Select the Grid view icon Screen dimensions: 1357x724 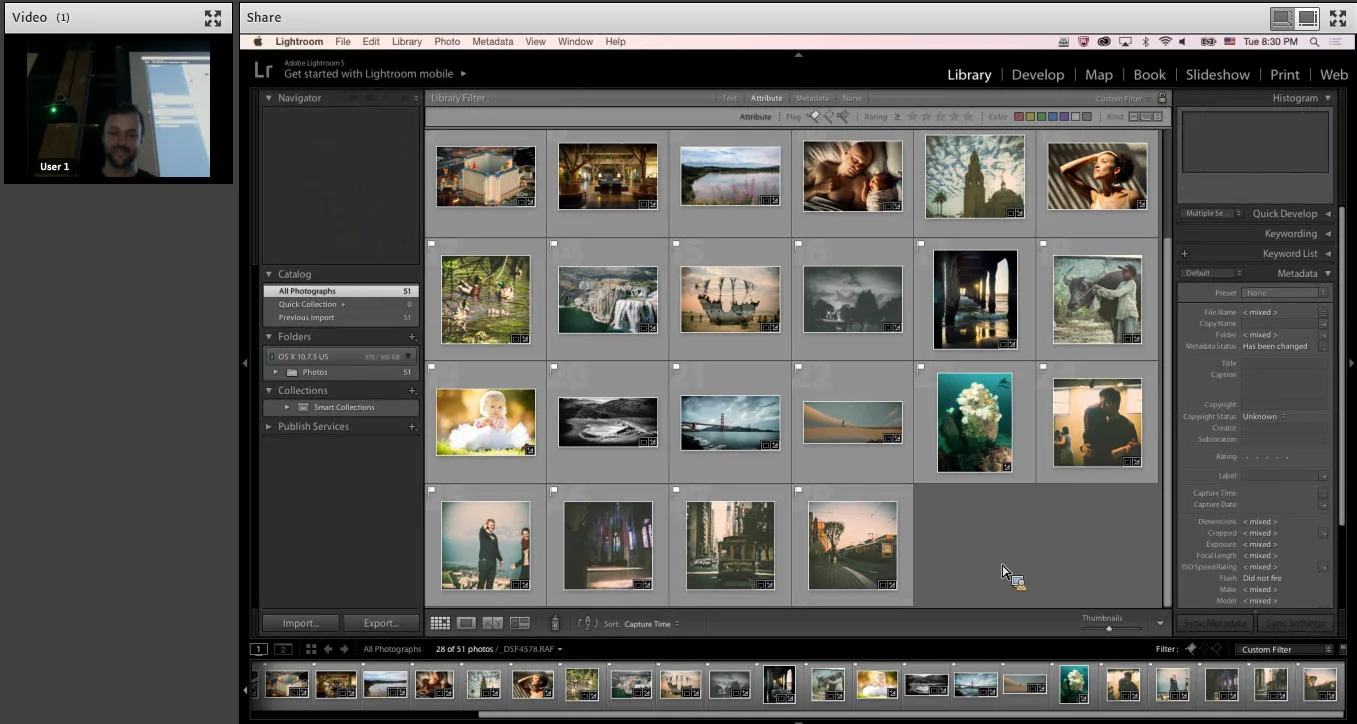pos(440,623)
